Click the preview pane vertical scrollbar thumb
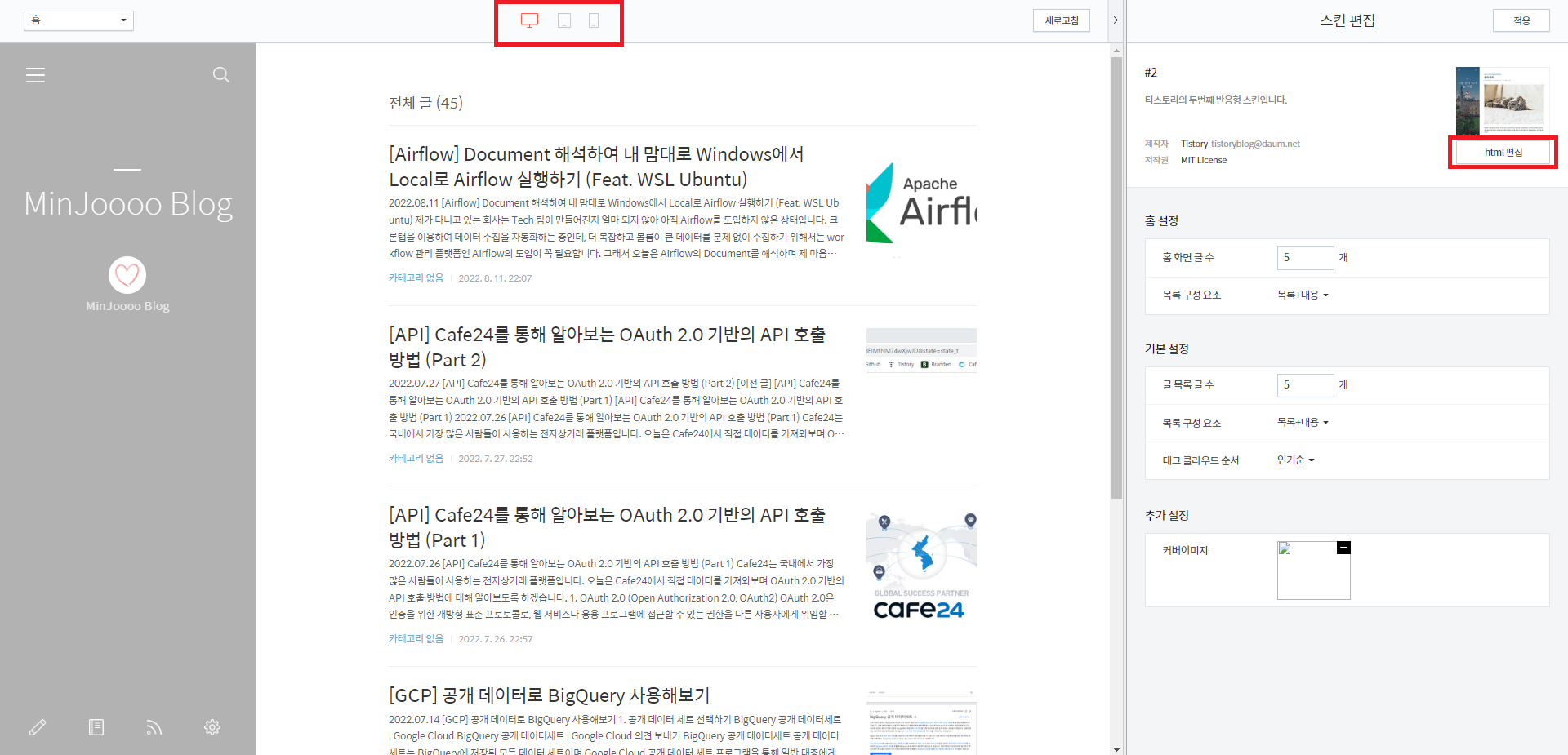Viewport: 1568px width, 755px height. click(1116, 278)
